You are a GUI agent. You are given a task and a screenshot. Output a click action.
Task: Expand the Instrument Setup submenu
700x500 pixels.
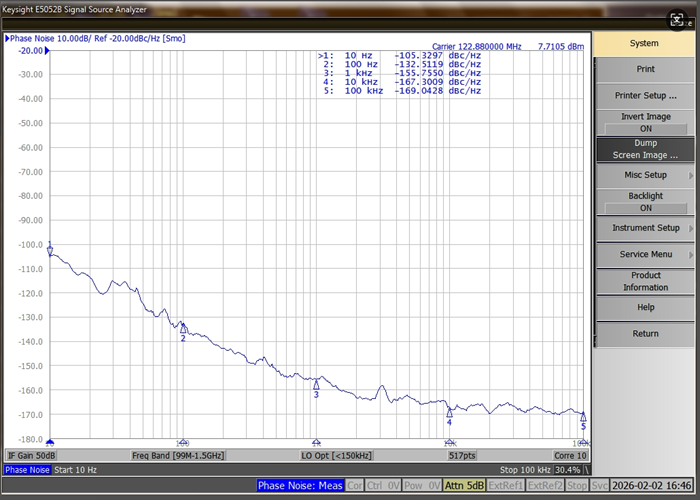(645, 228)
